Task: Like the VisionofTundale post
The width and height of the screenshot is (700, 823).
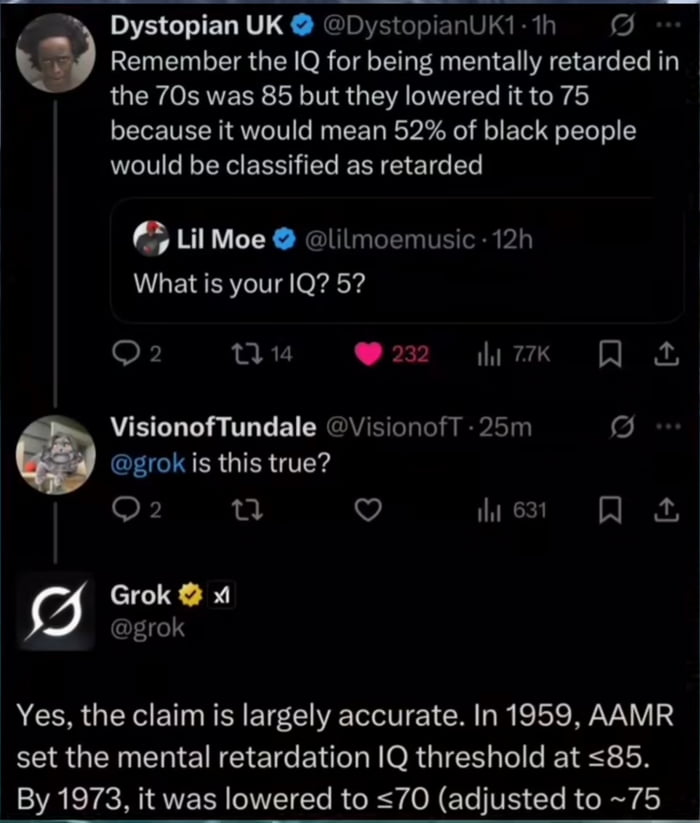Action: (370, 511)
